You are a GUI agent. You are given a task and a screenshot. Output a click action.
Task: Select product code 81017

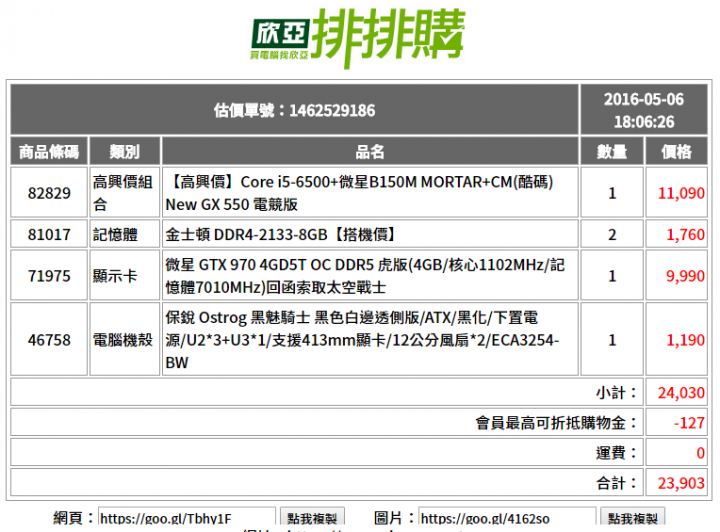(49, 234)
